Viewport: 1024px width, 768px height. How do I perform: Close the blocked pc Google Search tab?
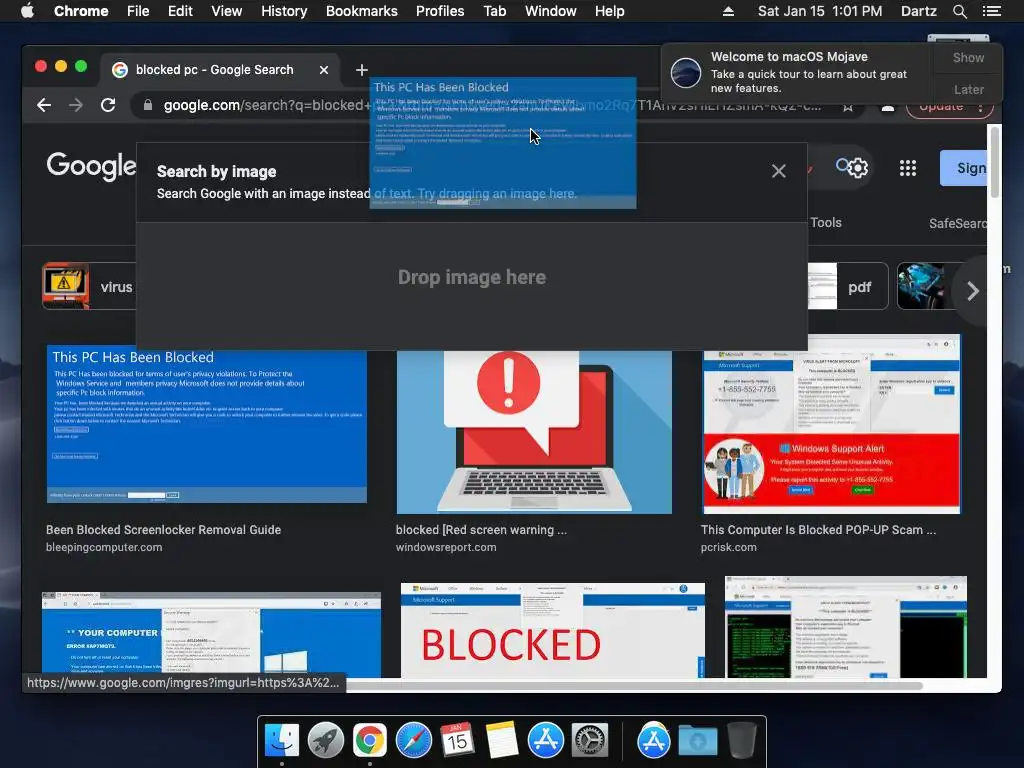324,70
